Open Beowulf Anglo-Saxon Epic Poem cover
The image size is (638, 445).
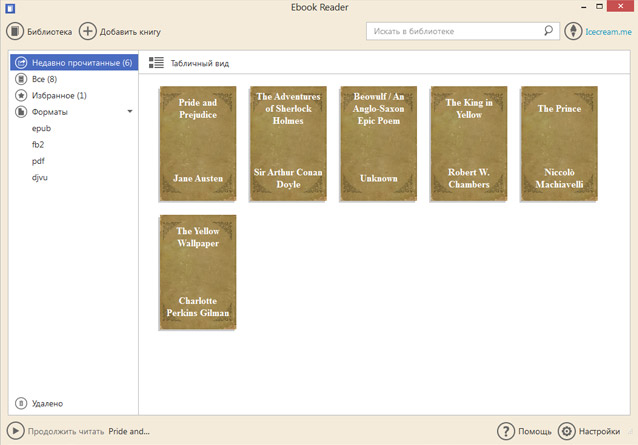pyautogui.click(x=378, y=144)
